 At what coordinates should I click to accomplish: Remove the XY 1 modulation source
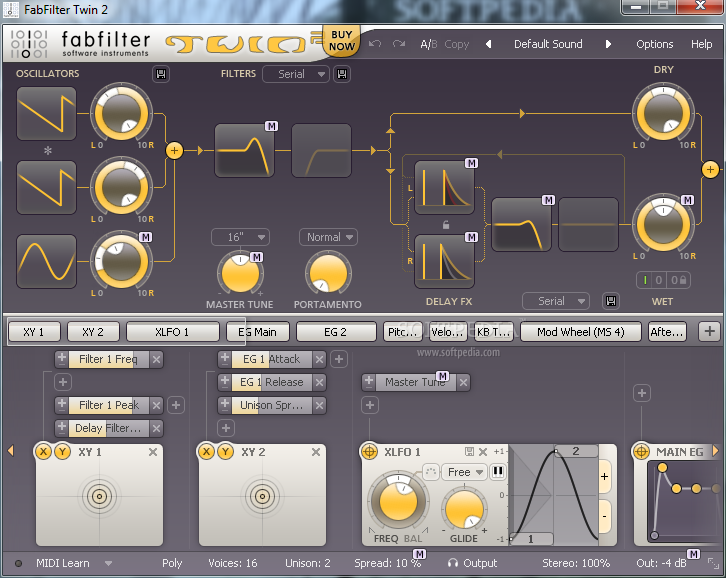152,452
